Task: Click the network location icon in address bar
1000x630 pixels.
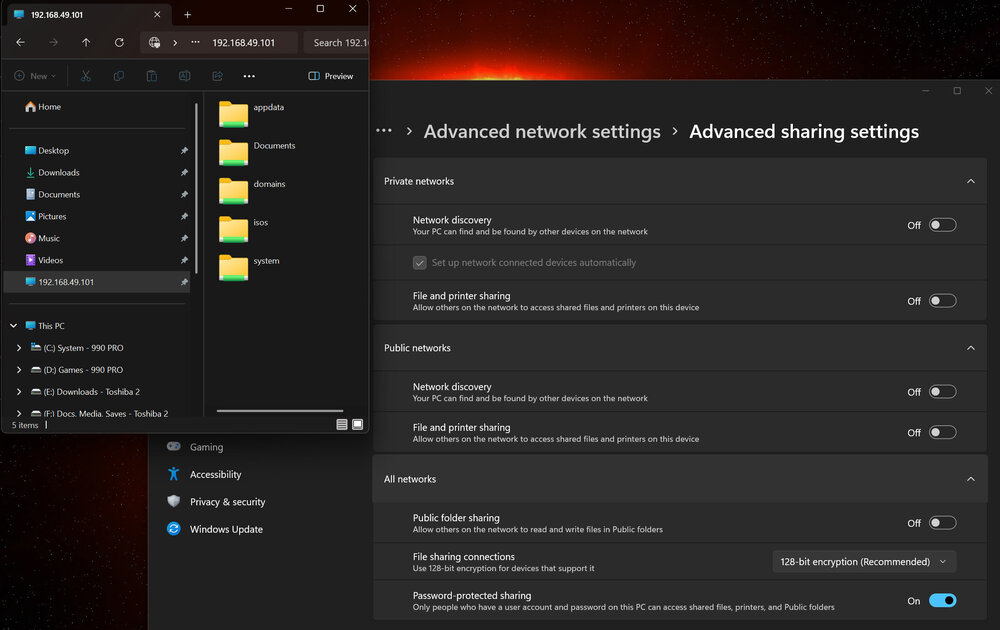Action: pyautogui.click(x=154, y=42)
